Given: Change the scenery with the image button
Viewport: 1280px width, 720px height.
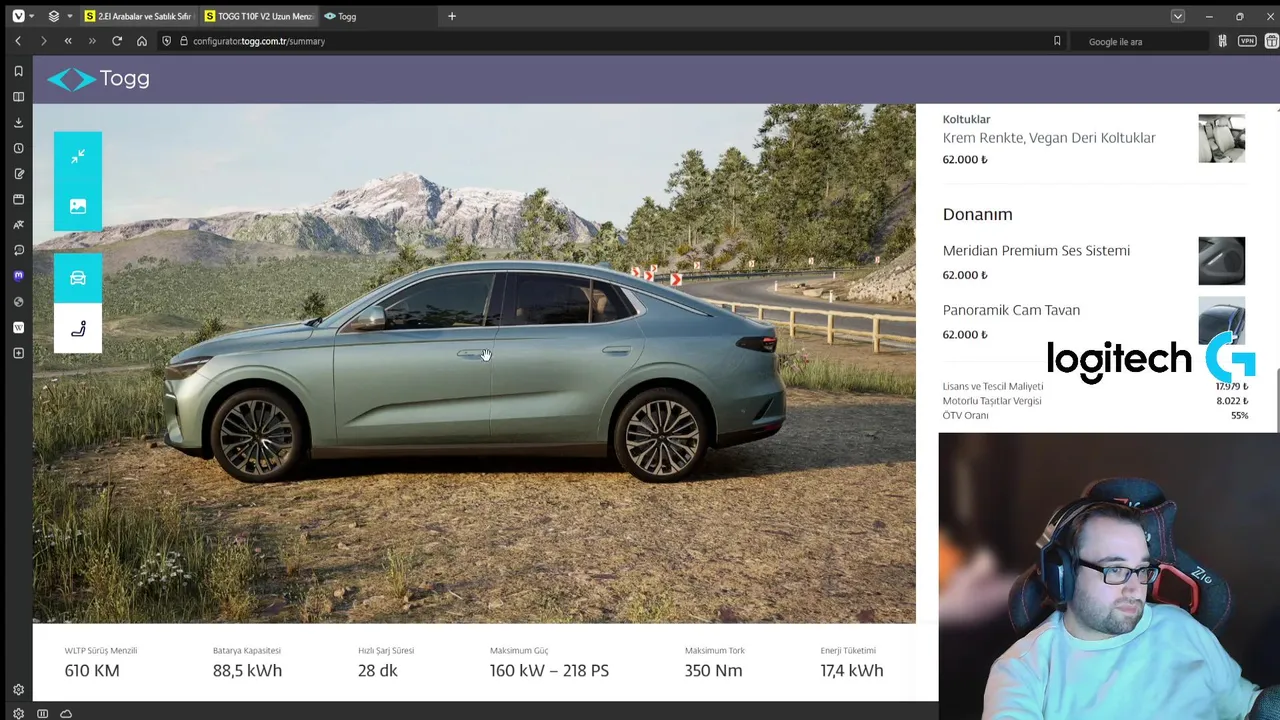Looking at the screenshot, I should [x=78, y=206].
